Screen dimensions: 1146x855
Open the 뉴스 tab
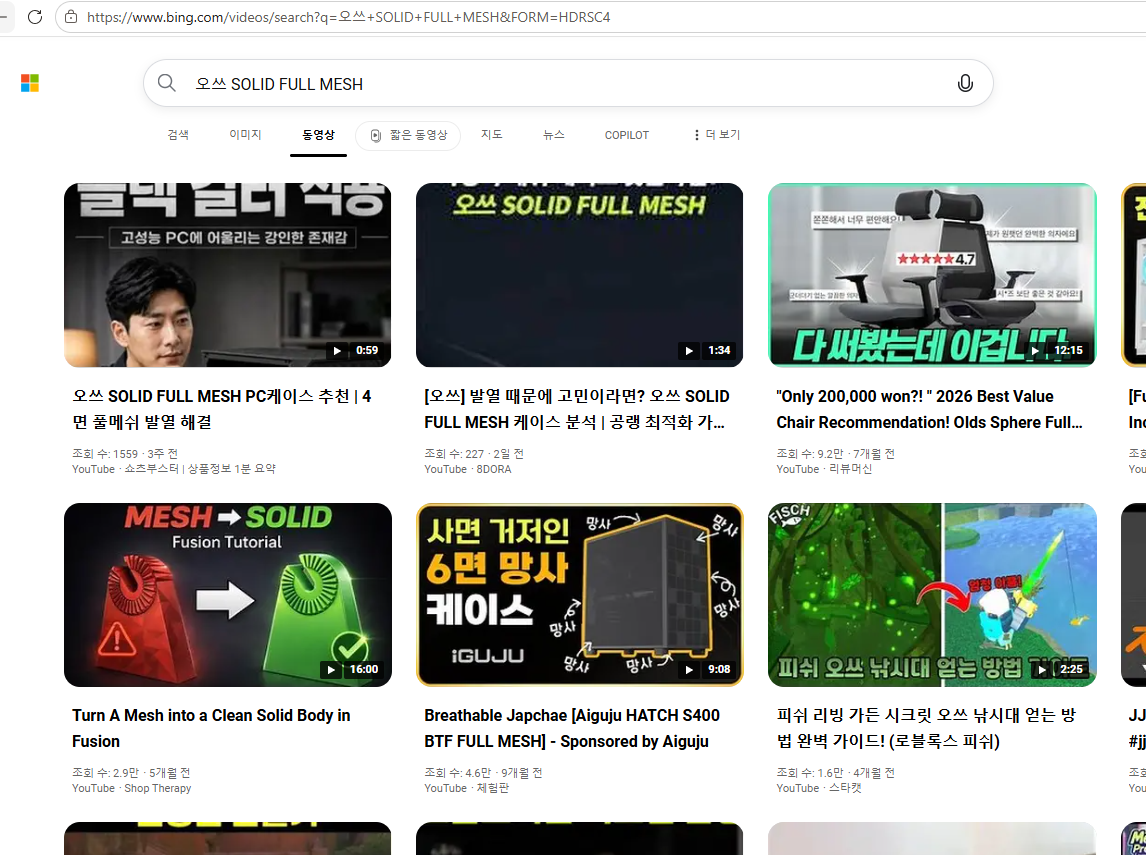pos(553,135)
